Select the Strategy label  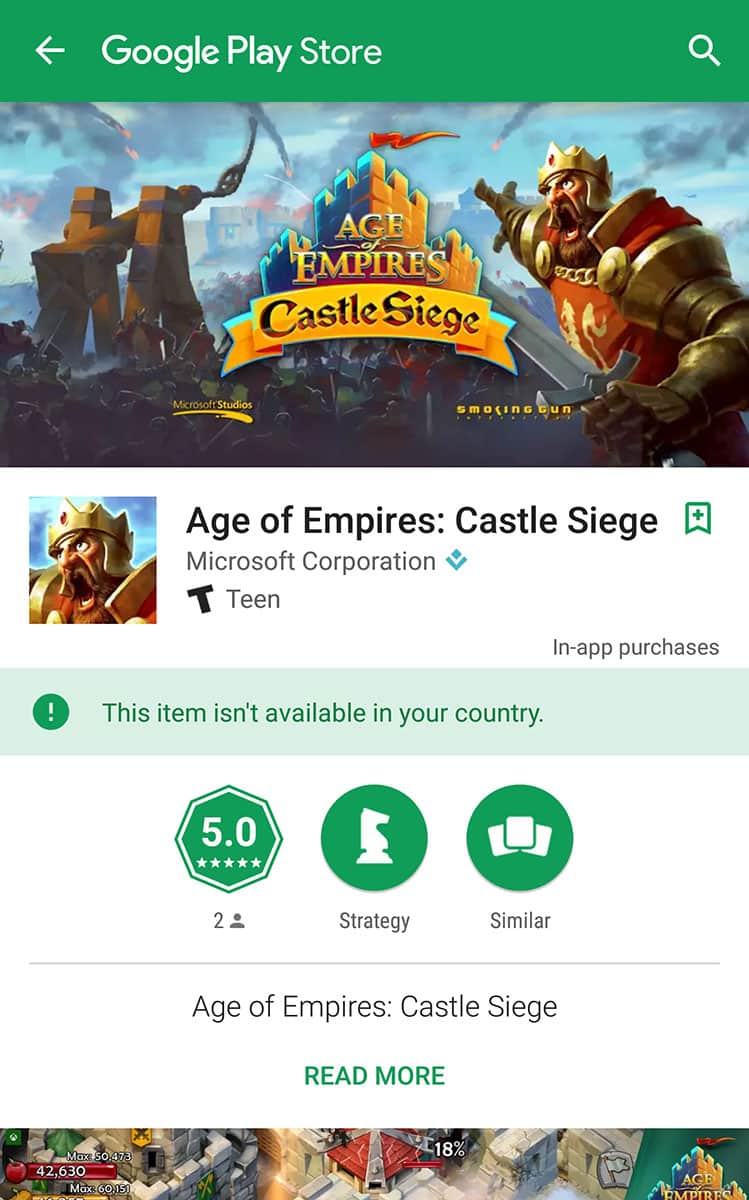pos(374,921)
